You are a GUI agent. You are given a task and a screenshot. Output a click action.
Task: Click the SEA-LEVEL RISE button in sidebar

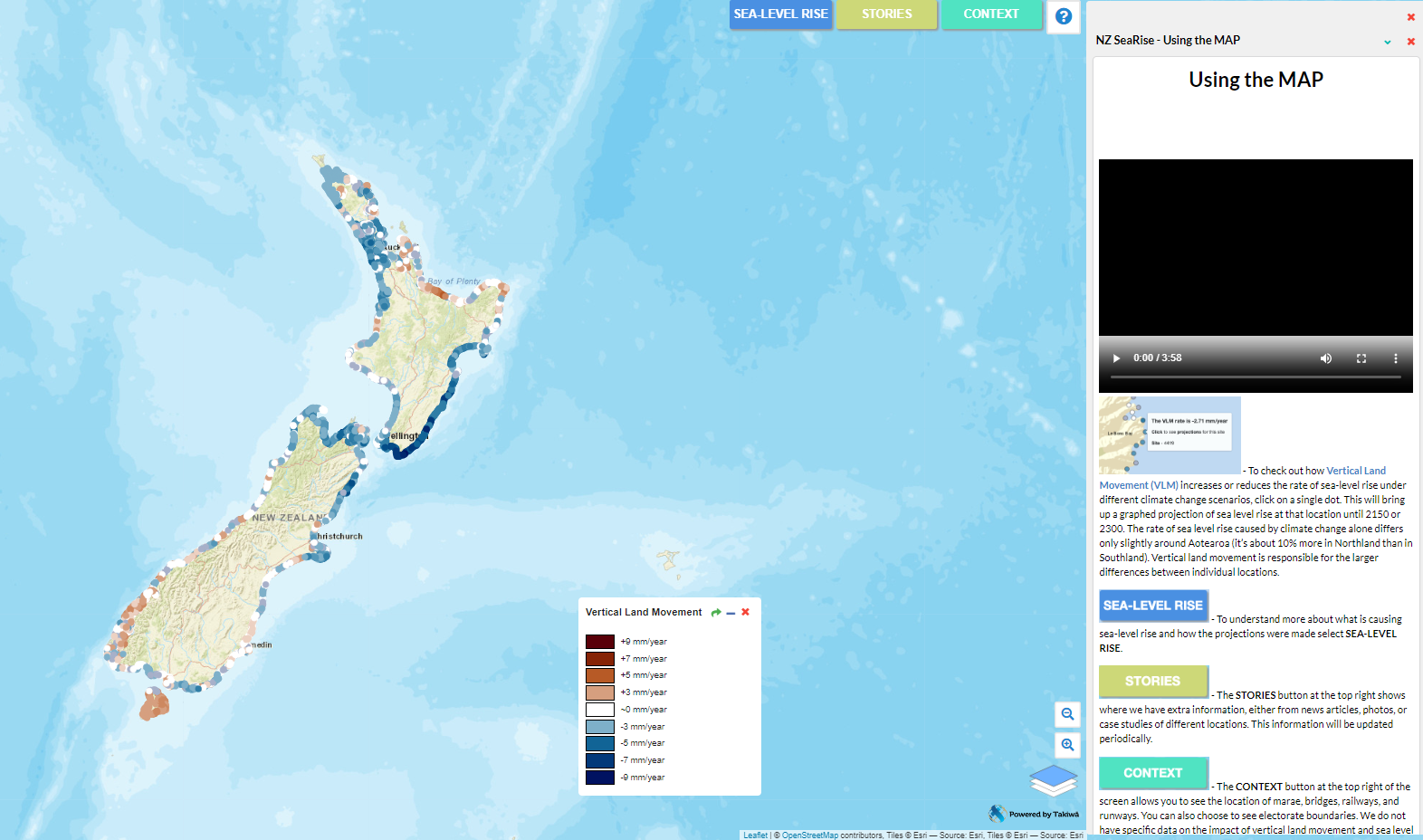point(1153,606)
